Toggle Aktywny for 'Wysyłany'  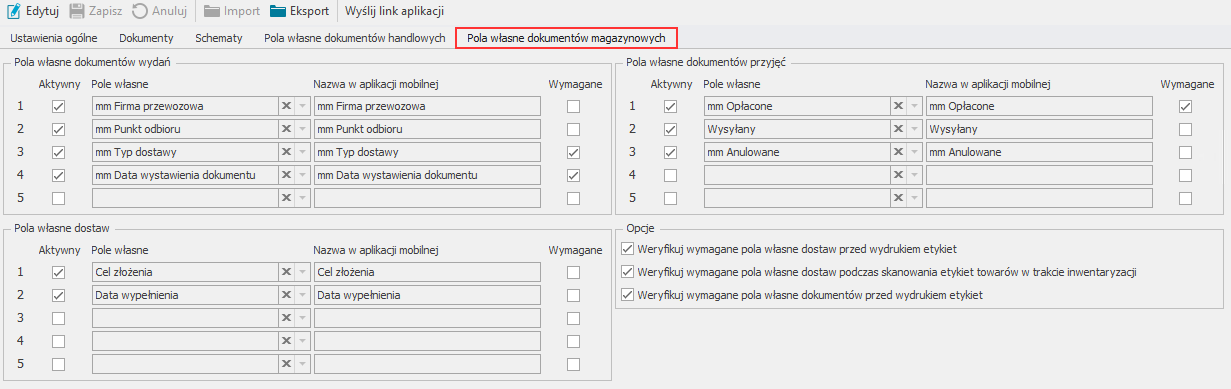click(671, 129)
